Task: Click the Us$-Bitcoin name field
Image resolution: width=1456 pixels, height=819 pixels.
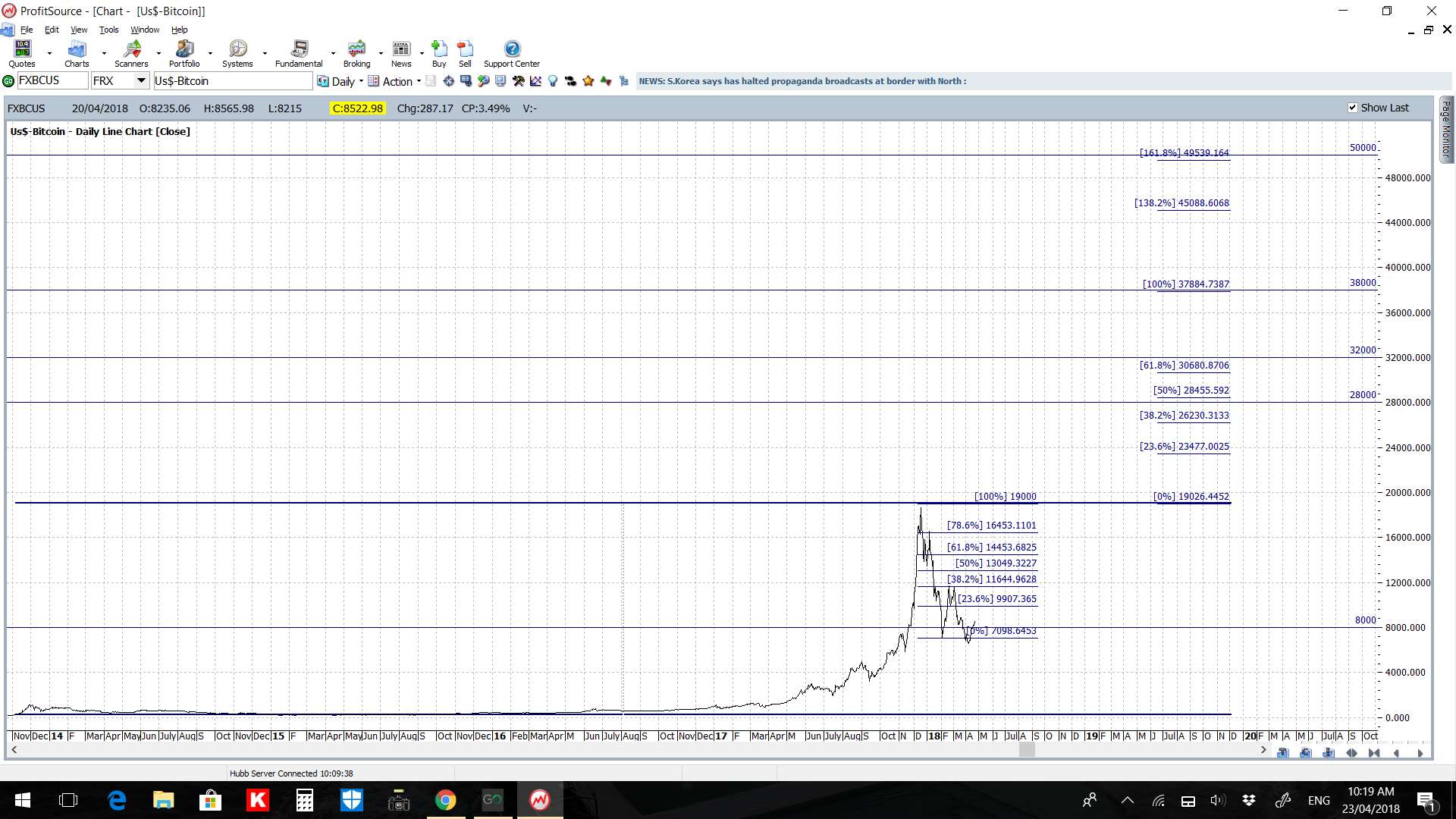Action: [x=233, y=80]
